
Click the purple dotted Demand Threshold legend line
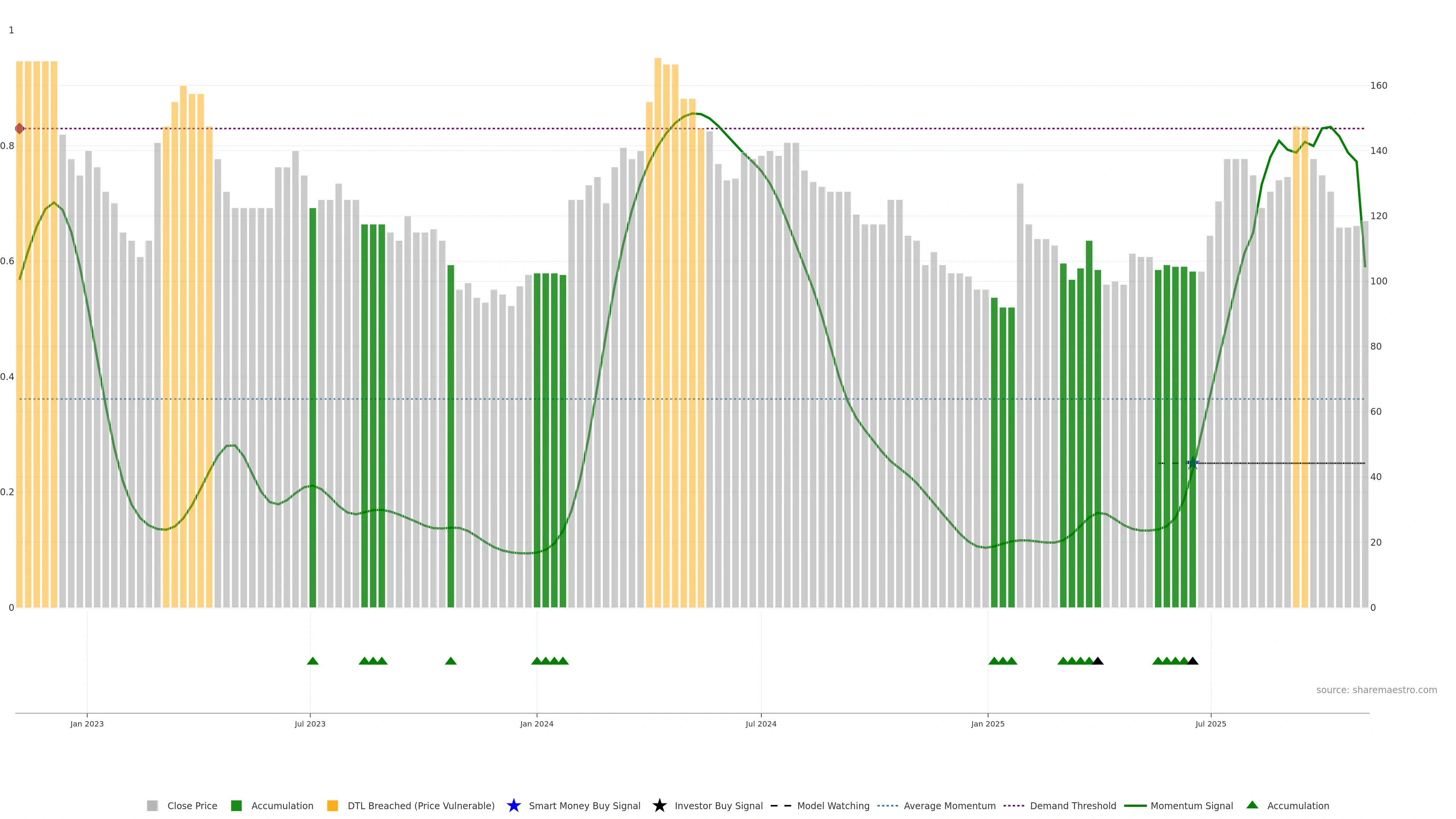1014,806
